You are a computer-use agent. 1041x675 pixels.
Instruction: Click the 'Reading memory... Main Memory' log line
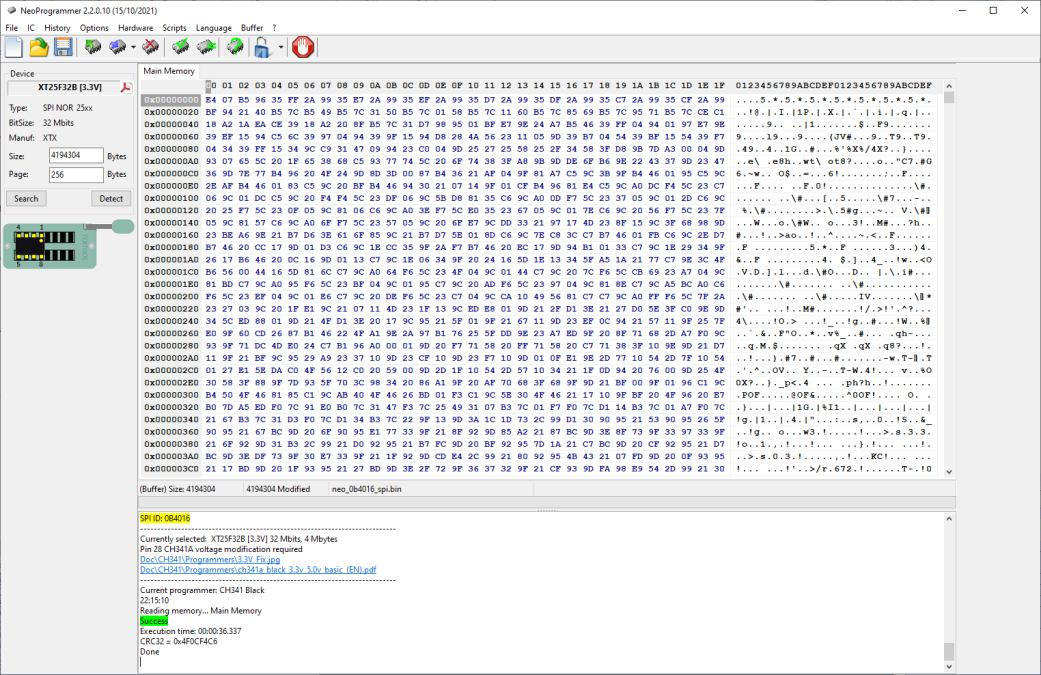(200, 611)
